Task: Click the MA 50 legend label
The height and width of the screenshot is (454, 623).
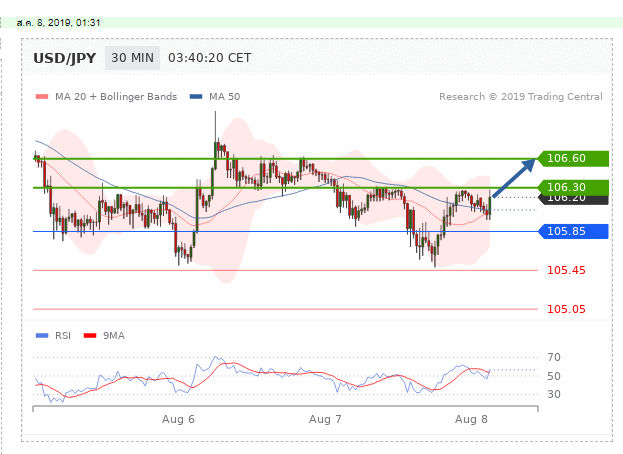Action: click(224, 97)
